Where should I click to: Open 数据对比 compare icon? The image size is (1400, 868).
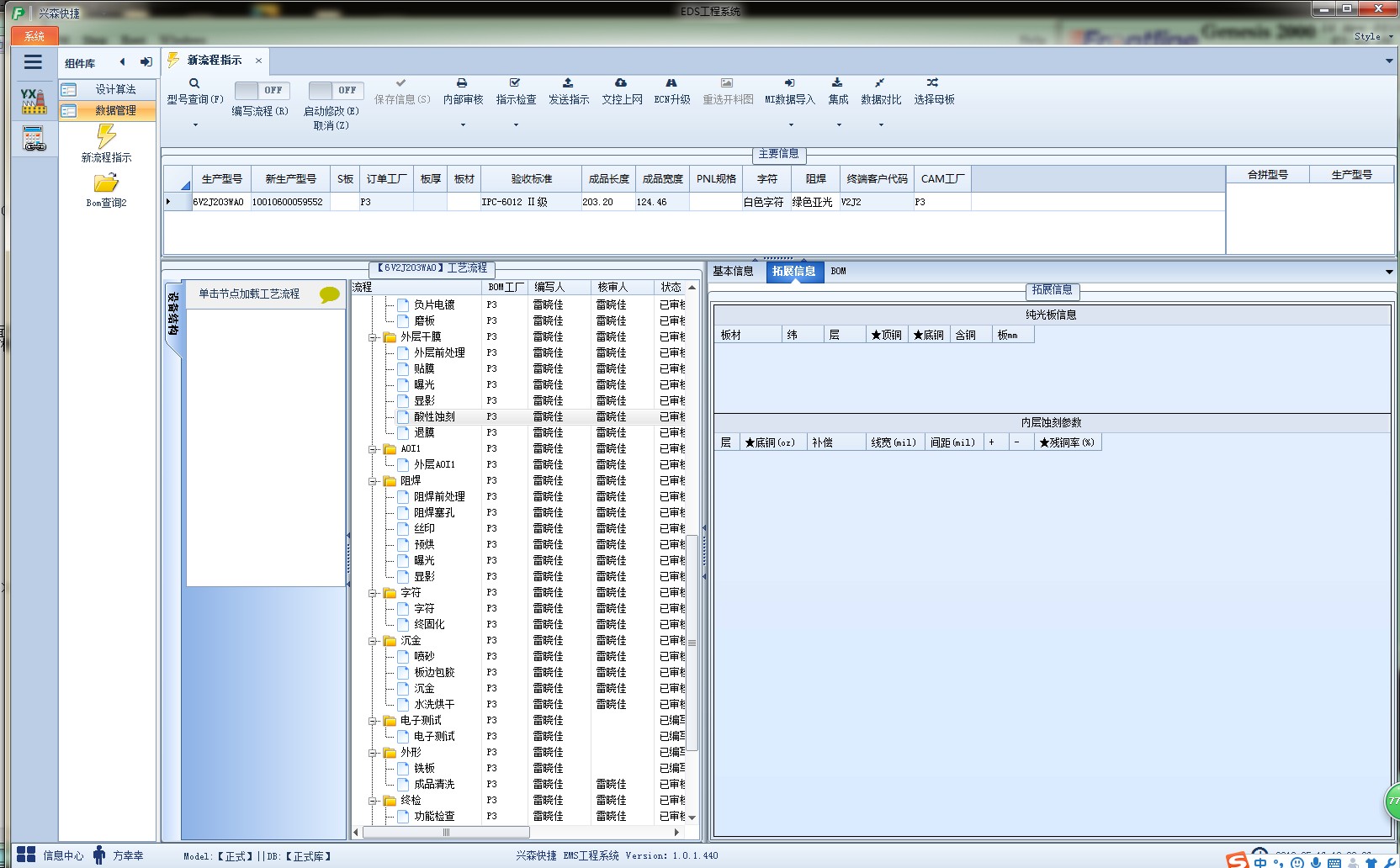879,83
